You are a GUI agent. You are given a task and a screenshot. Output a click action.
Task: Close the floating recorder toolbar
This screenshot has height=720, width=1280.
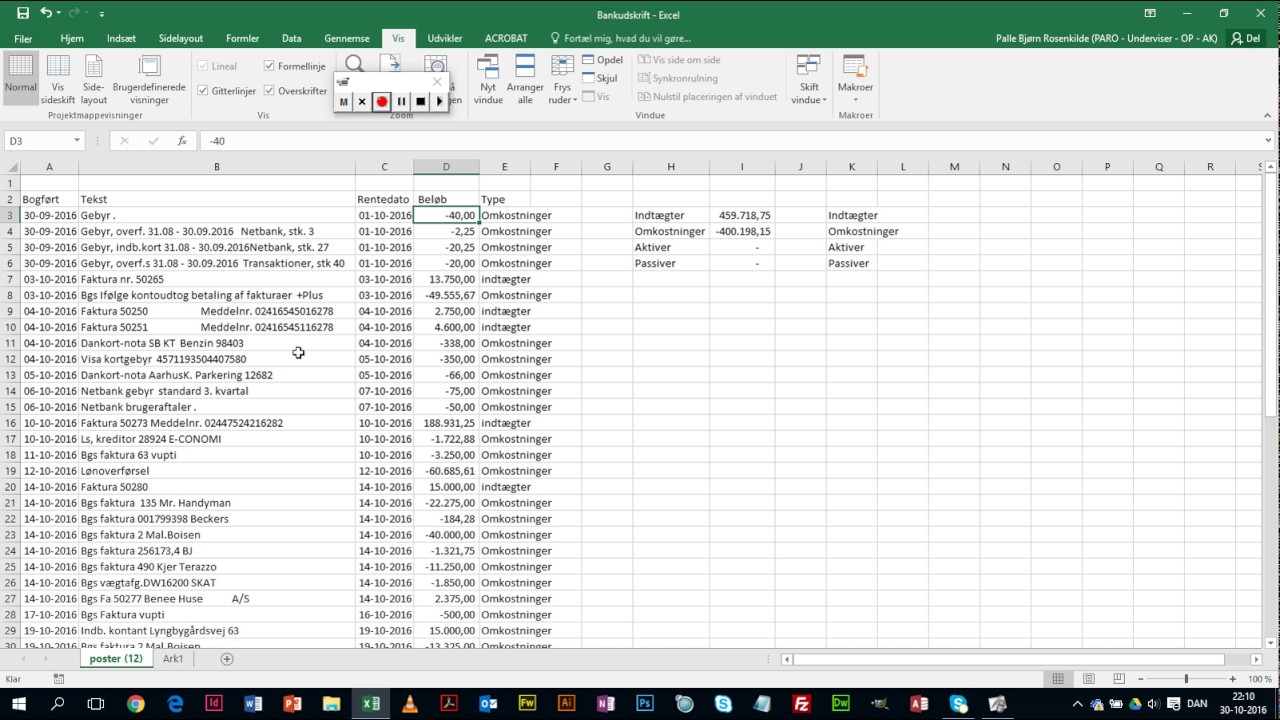436,82
